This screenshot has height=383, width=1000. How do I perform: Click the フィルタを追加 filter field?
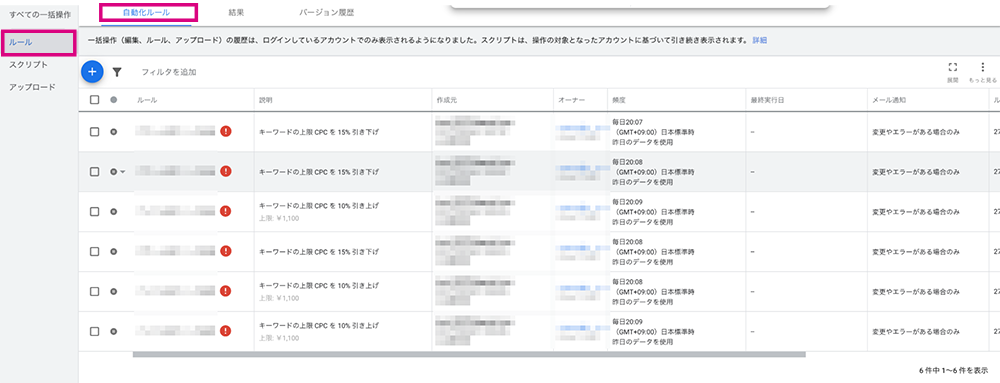[x=169, y=73]
